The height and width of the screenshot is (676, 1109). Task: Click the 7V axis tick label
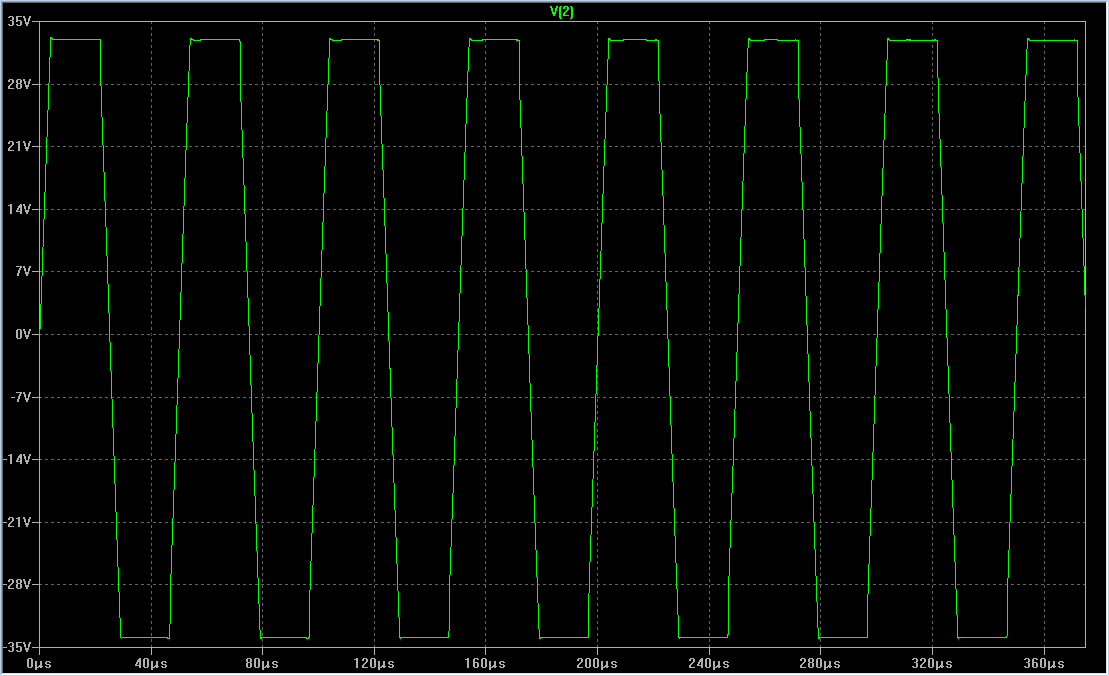coord(23,272)
